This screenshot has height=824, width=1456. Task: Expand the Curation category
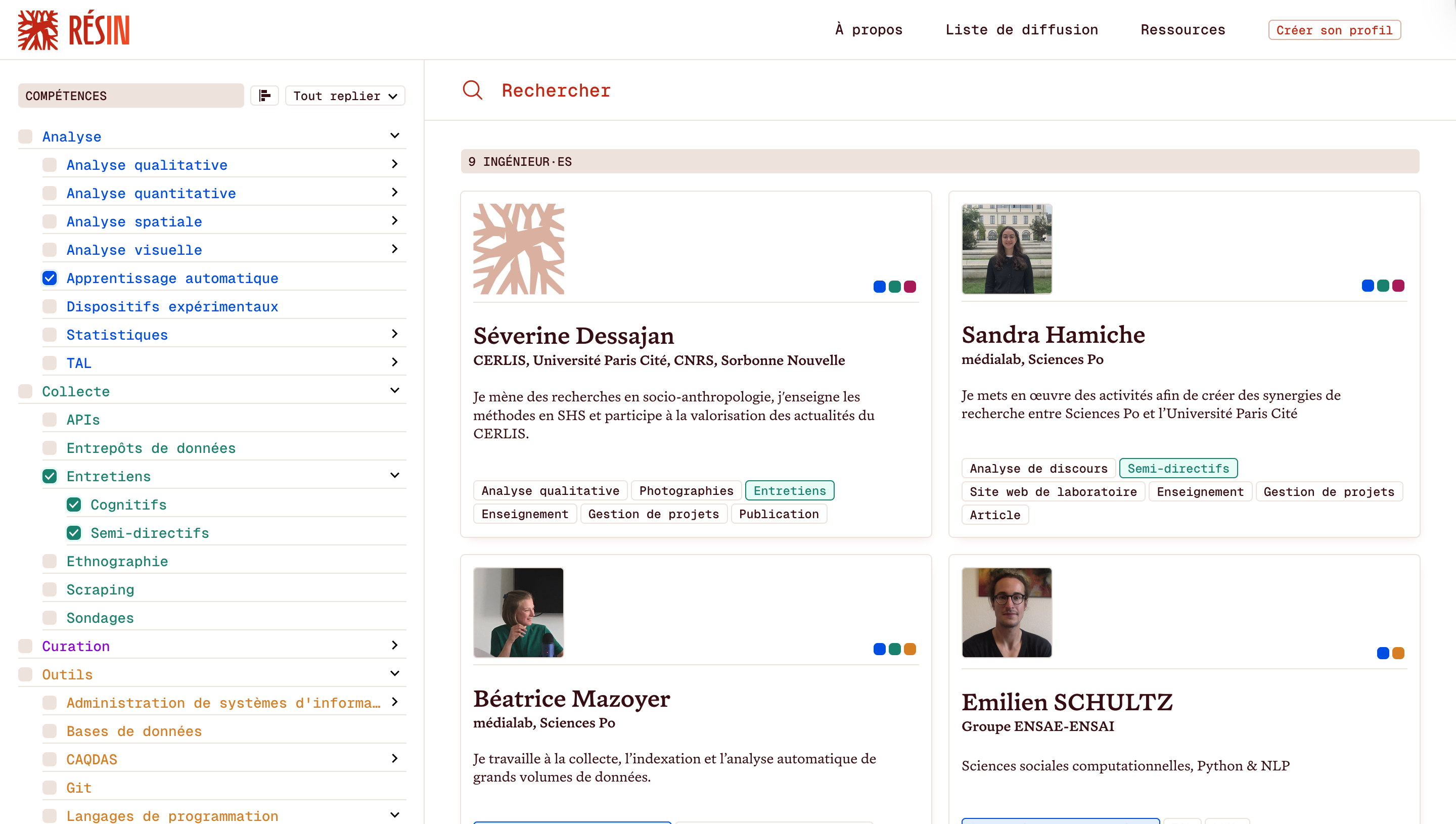coord(394,645)
